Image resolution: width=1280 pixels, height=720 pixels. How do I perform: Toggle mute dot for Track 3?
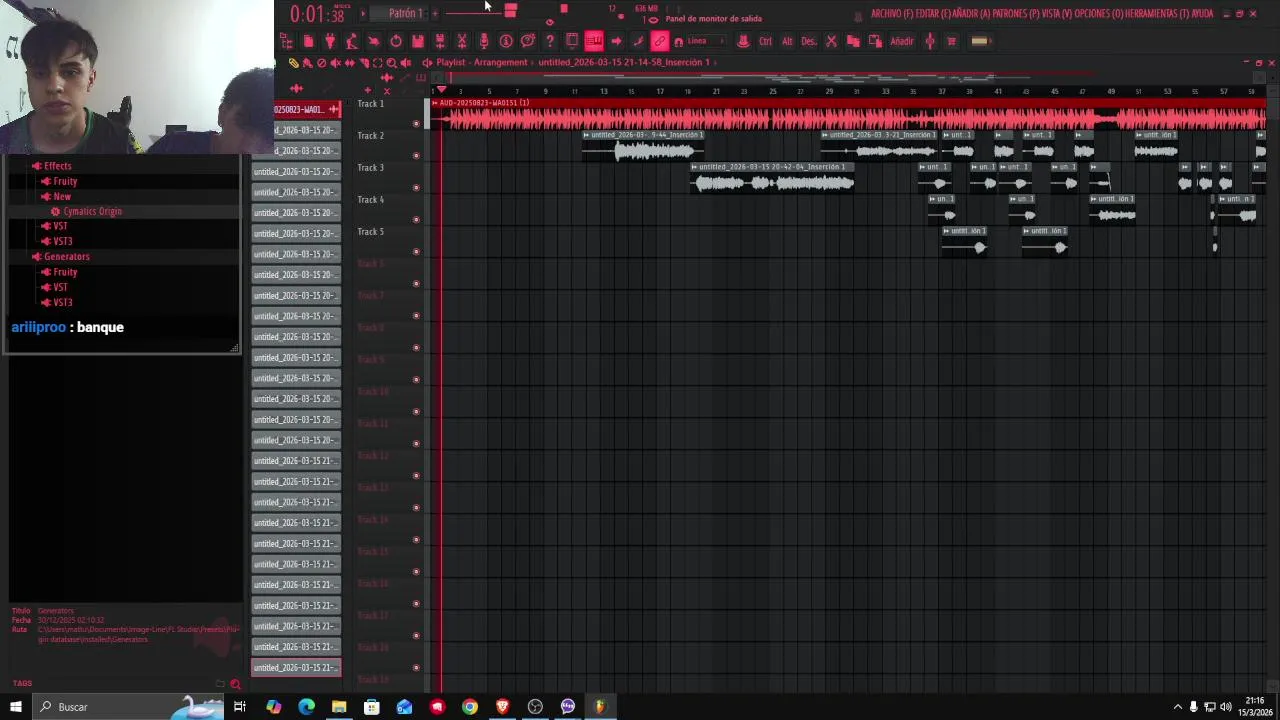tap(416, 188)
